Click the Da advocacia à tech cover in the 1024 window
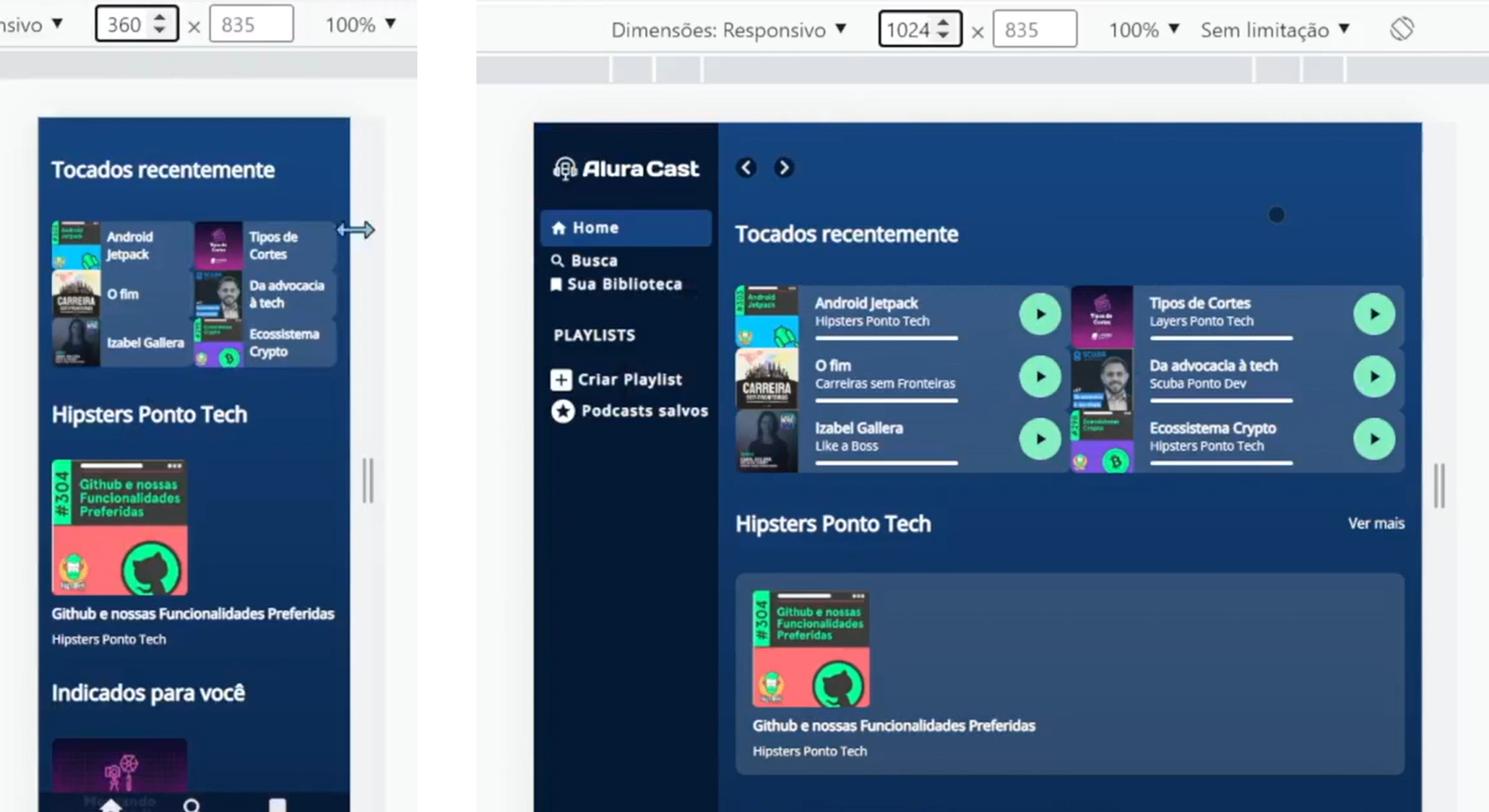Viewport: 1489px width, 812px height. click(x=1102, y=379)
